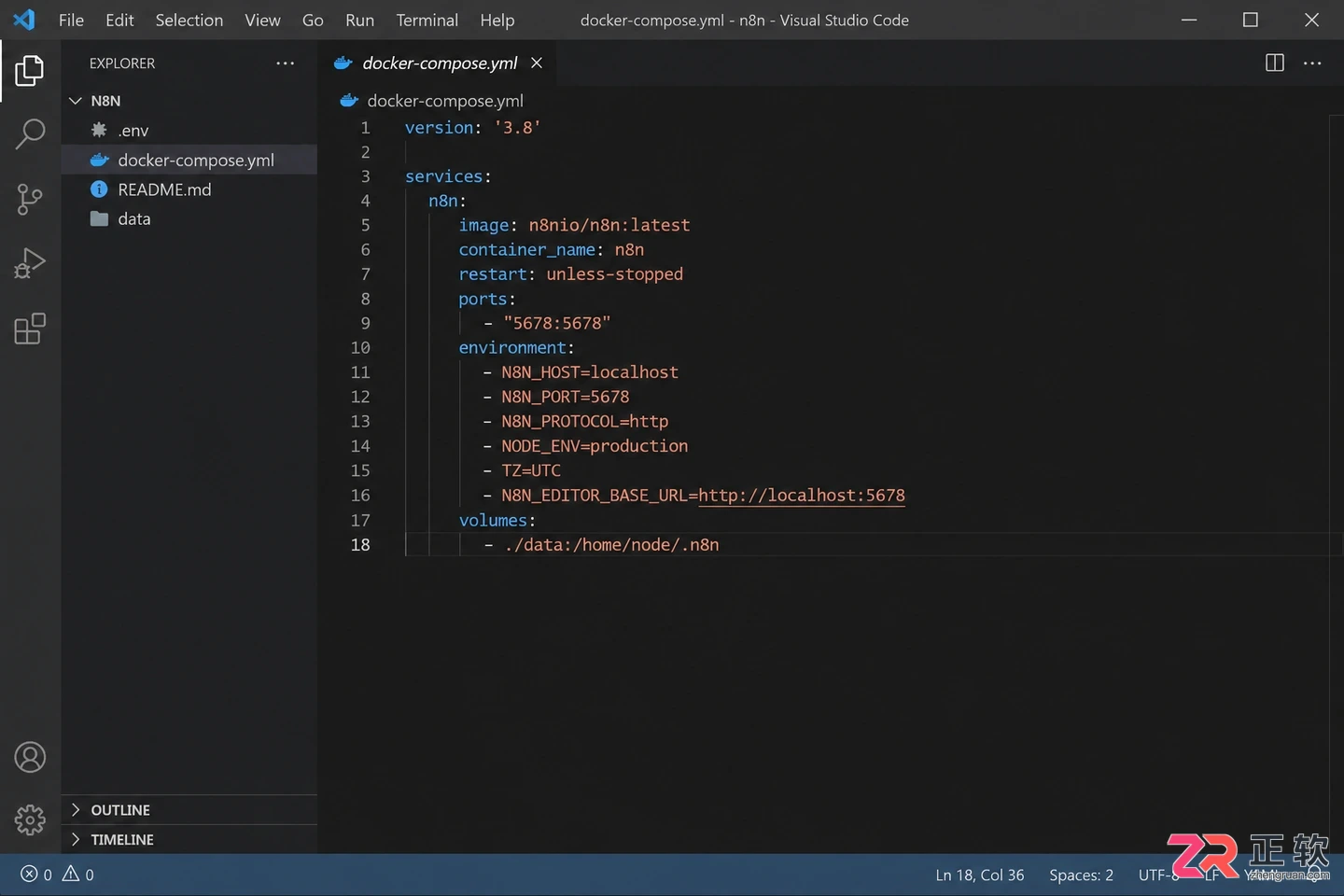Open the Explorer view in activity bar
The height and width of the screenshot is (896, 1344).
(x=30, y=71)
